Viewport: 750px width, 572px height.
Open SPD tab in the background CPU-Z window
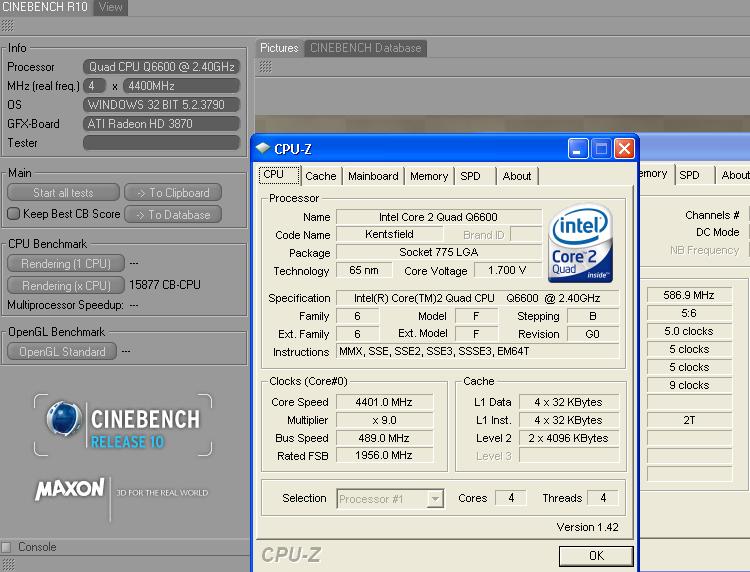pos(695,175)
